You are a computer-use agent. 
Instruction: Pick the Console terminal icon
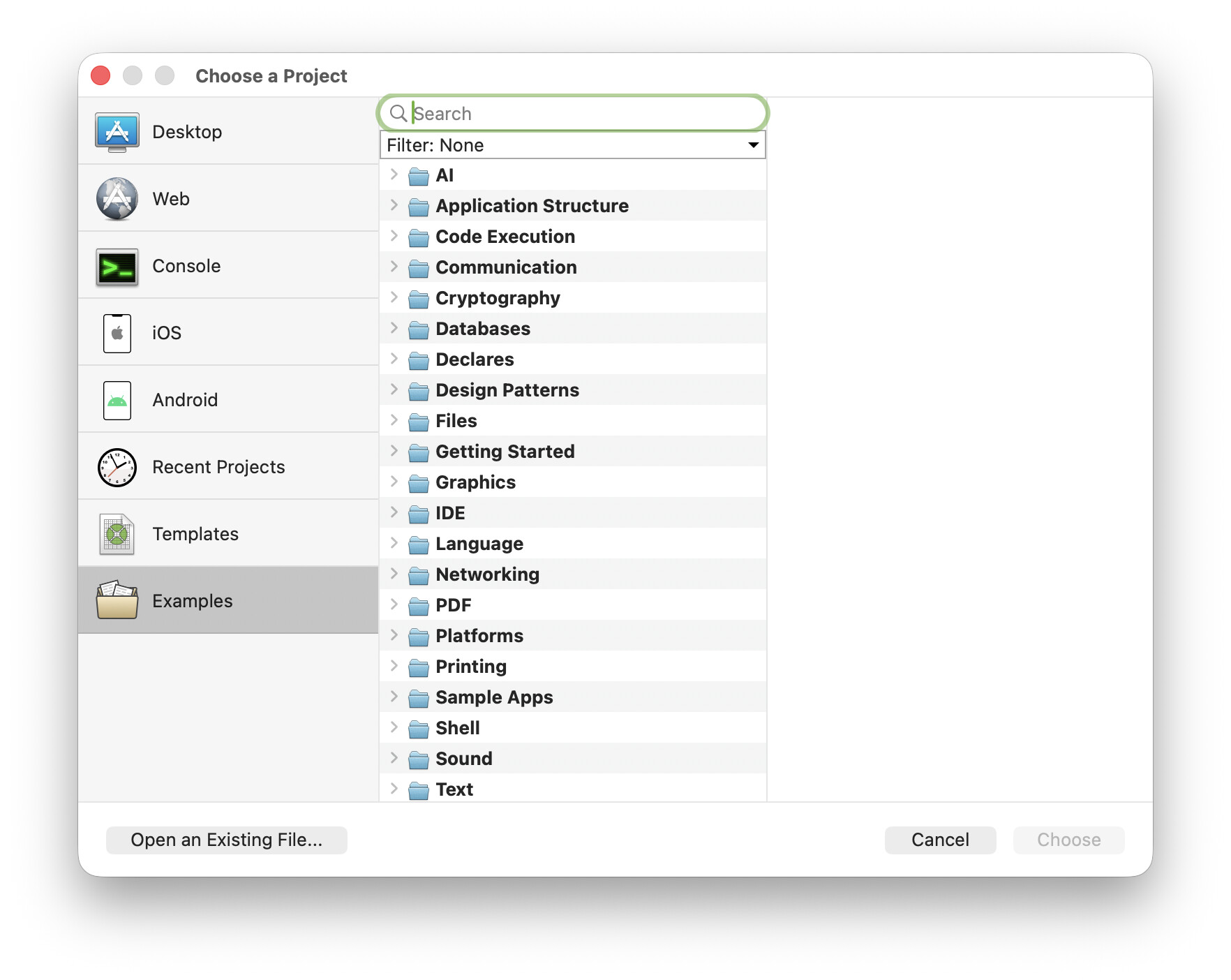click(117, 267)
